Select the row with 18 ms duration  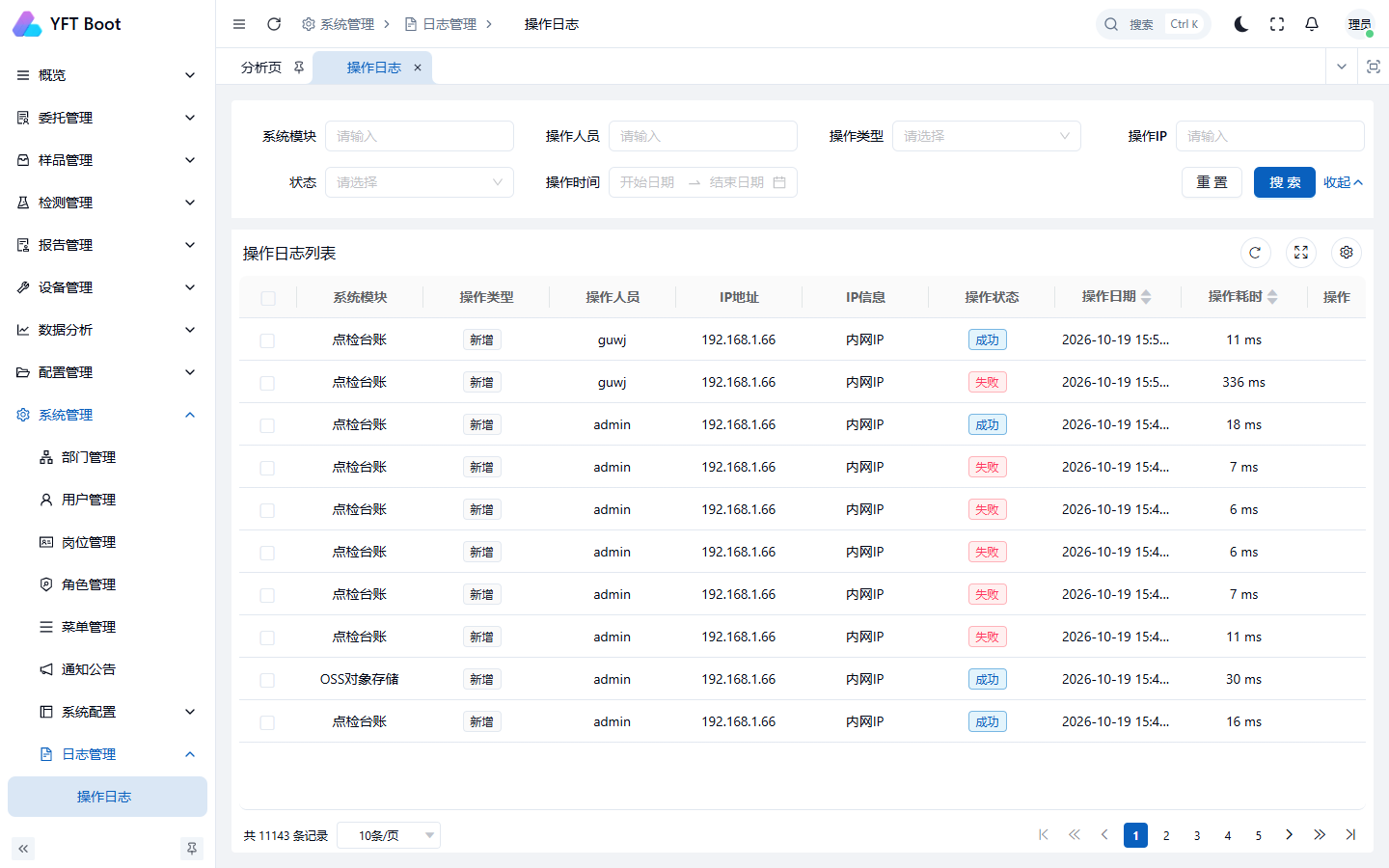[x=267, y=425]
